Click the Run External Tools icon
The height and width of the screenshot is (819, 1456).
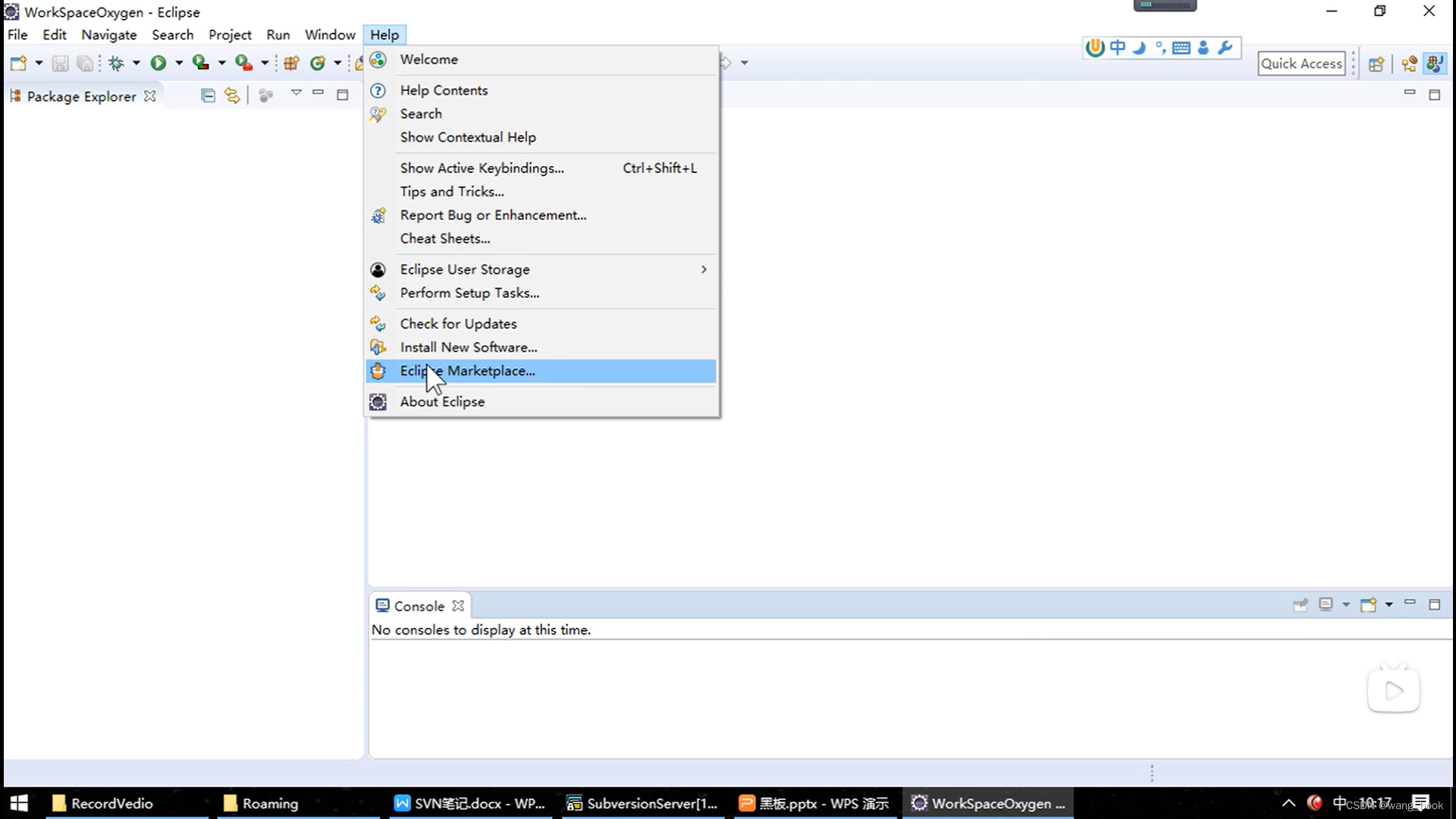tap(243, 63)
